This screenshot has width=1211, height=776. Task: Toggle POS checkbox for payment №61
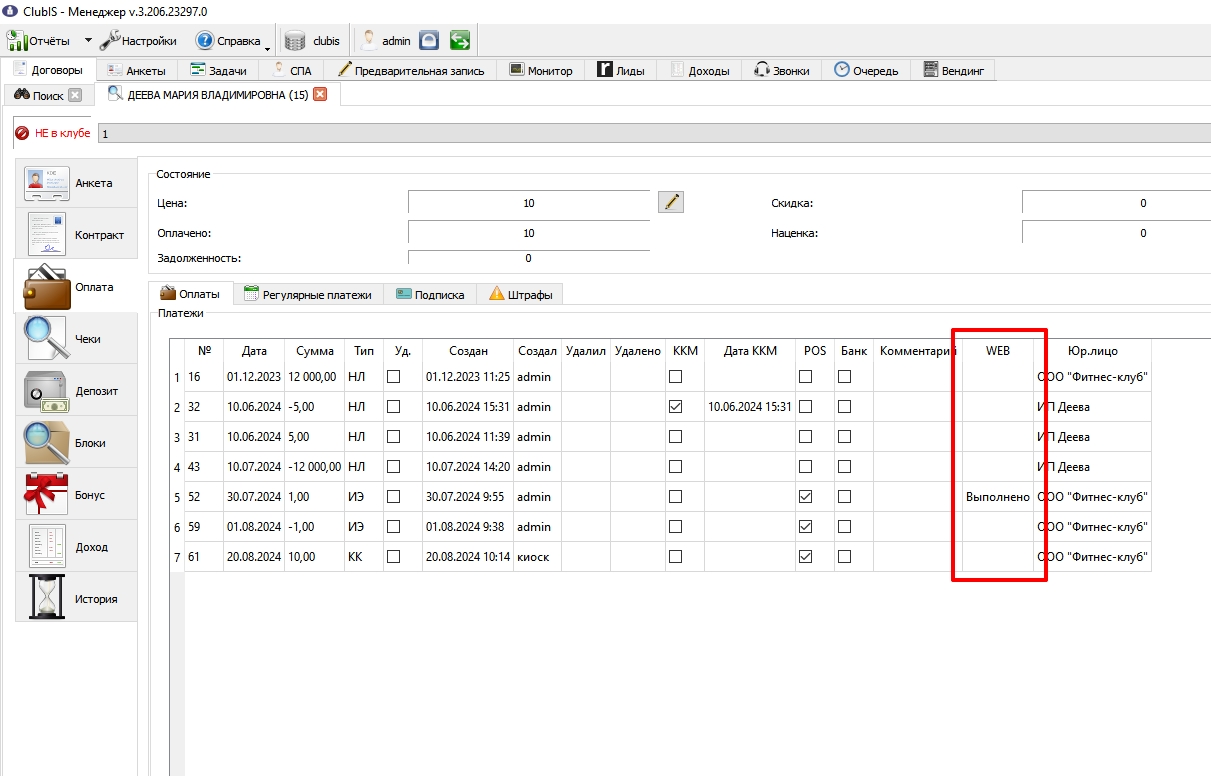coord(806,557)
